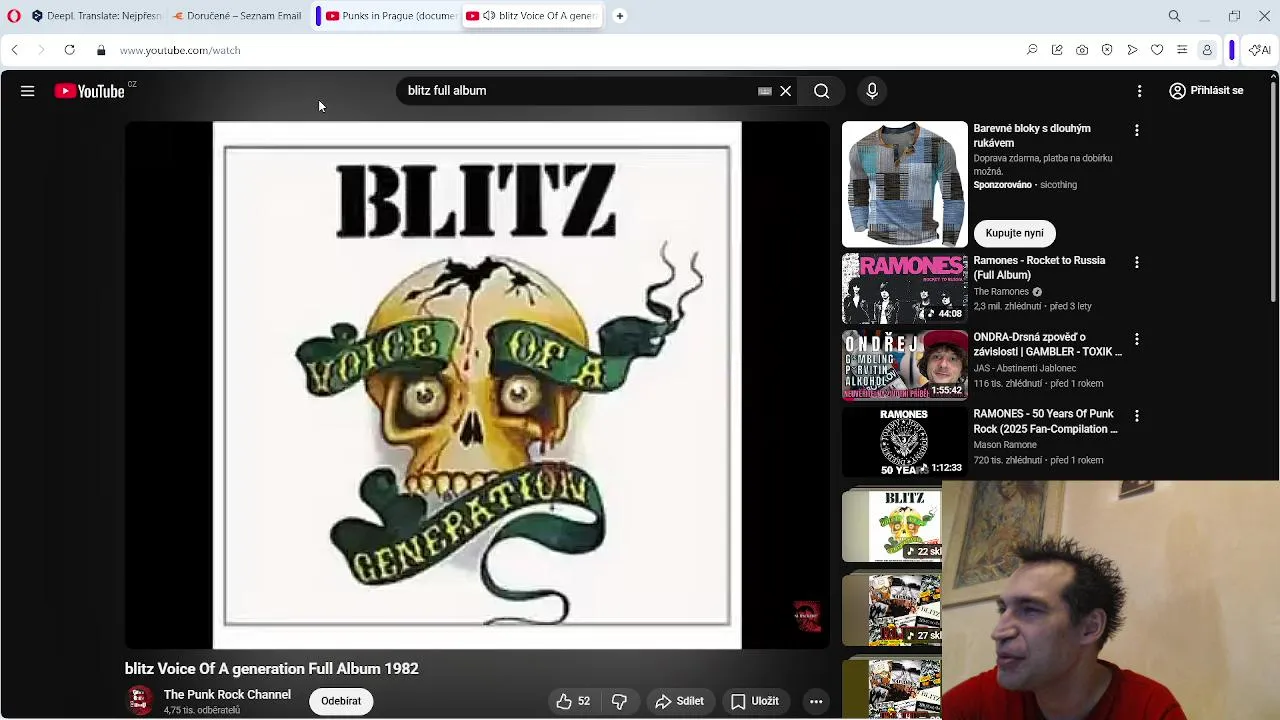The width and height of the screenshot is (1280, 720).
Task: Open options for ONDRA GAMBLER video
Action: [1136, 339]
